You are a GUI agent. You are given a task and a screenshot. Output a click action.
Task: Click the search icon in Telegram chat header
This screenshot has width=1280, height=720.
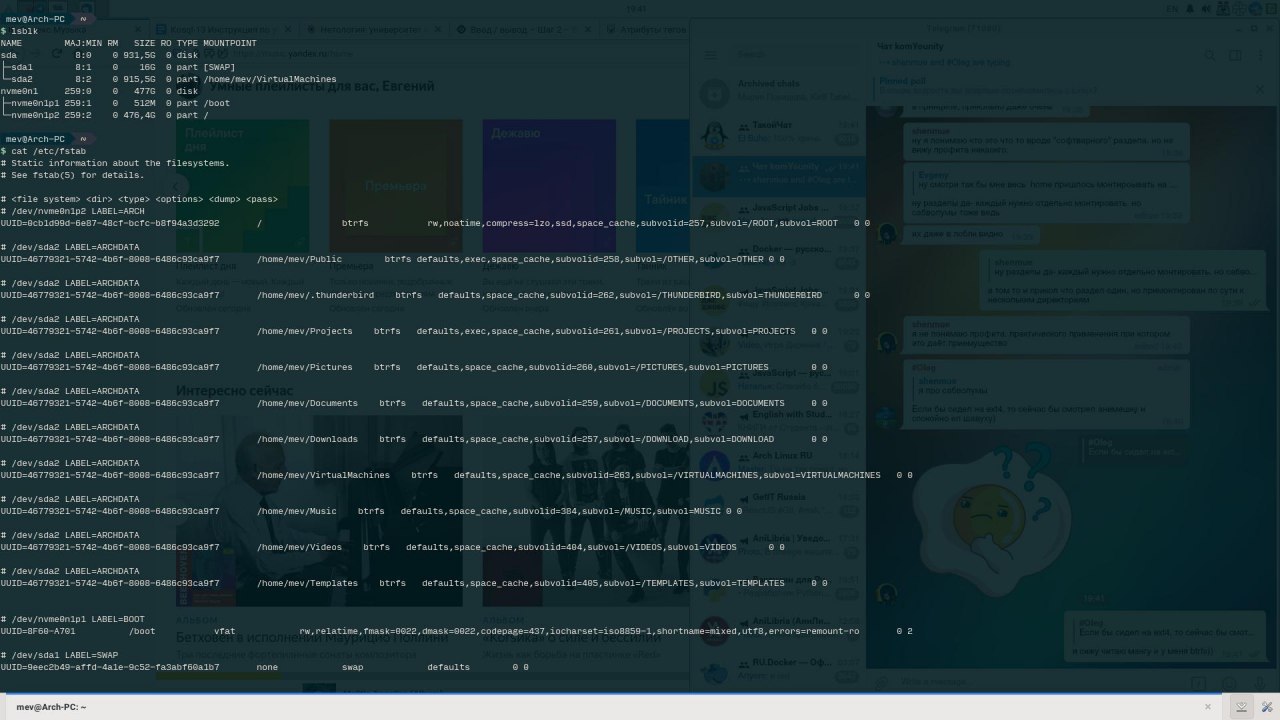pos(1209,56)
